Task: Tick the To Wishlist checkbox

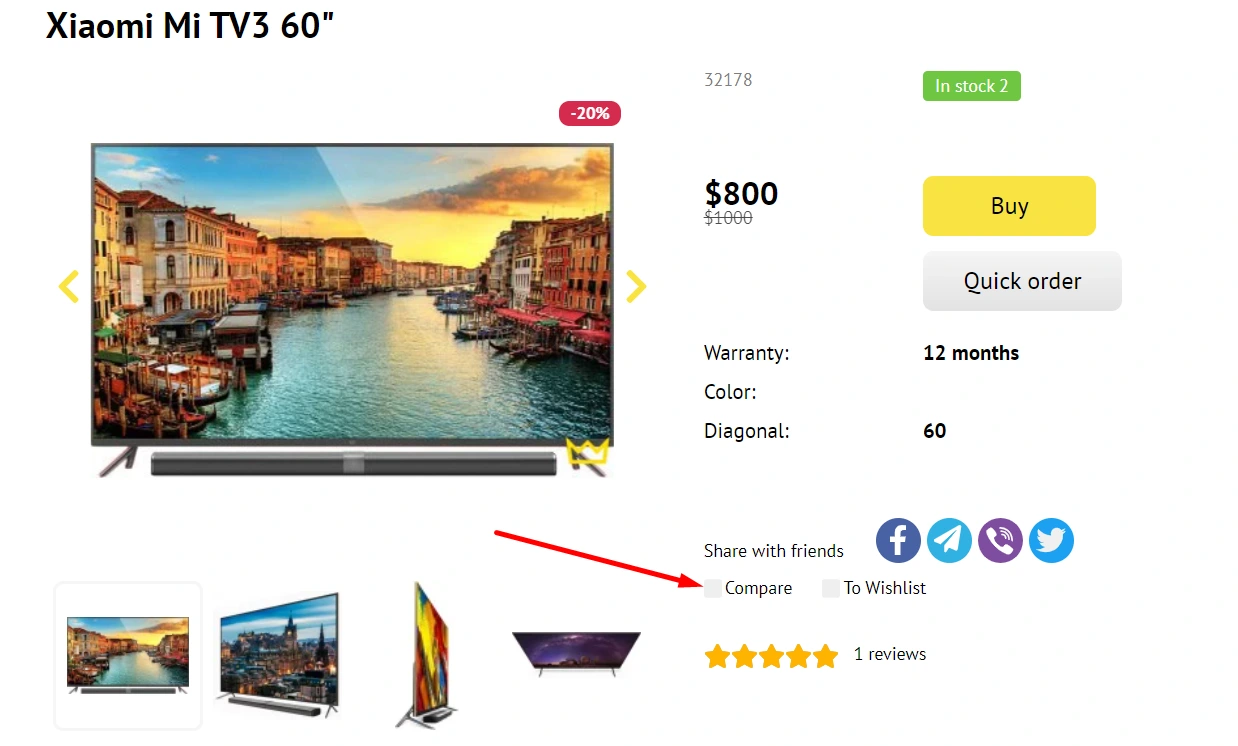Action: click(x=831, y=588)
